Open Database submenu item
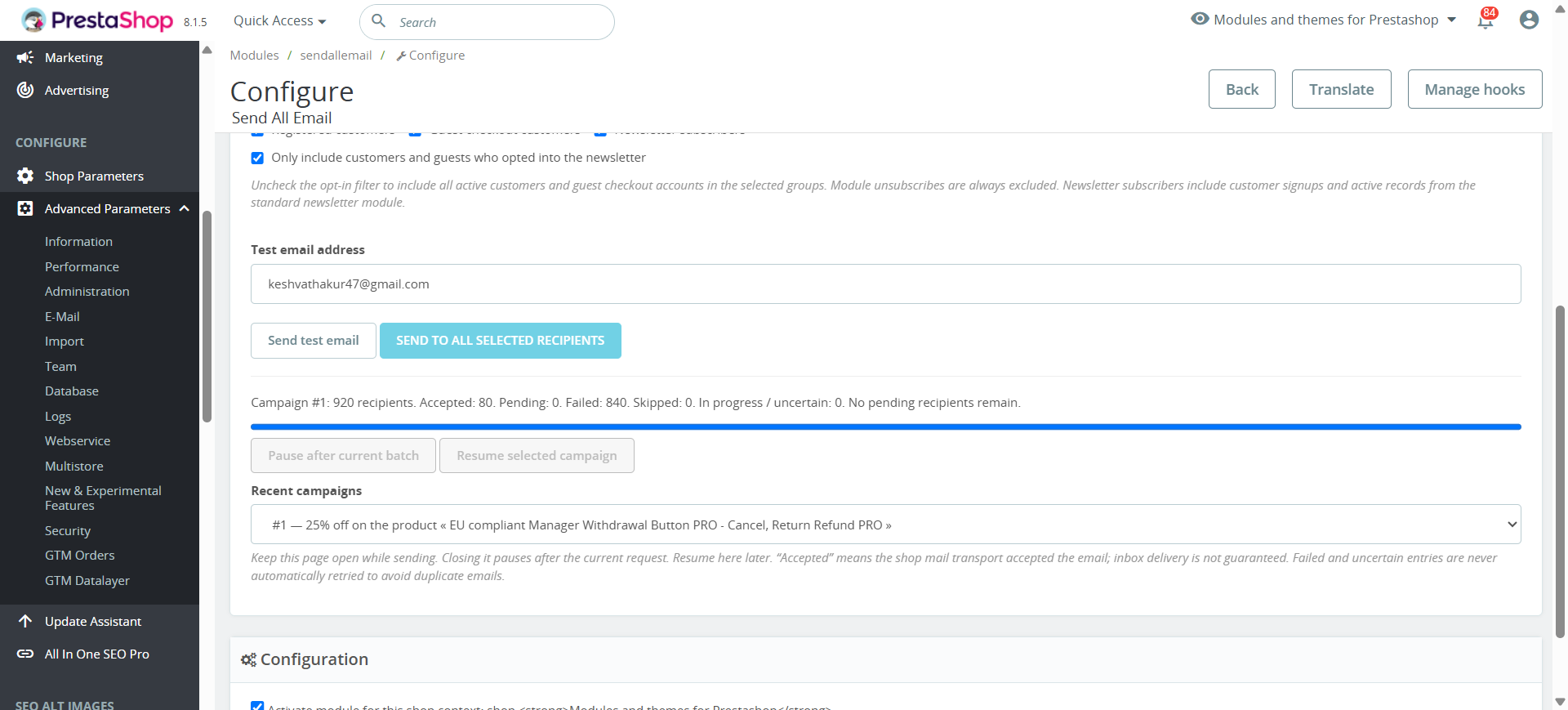 pyautogui.click(x=72, y=391)
